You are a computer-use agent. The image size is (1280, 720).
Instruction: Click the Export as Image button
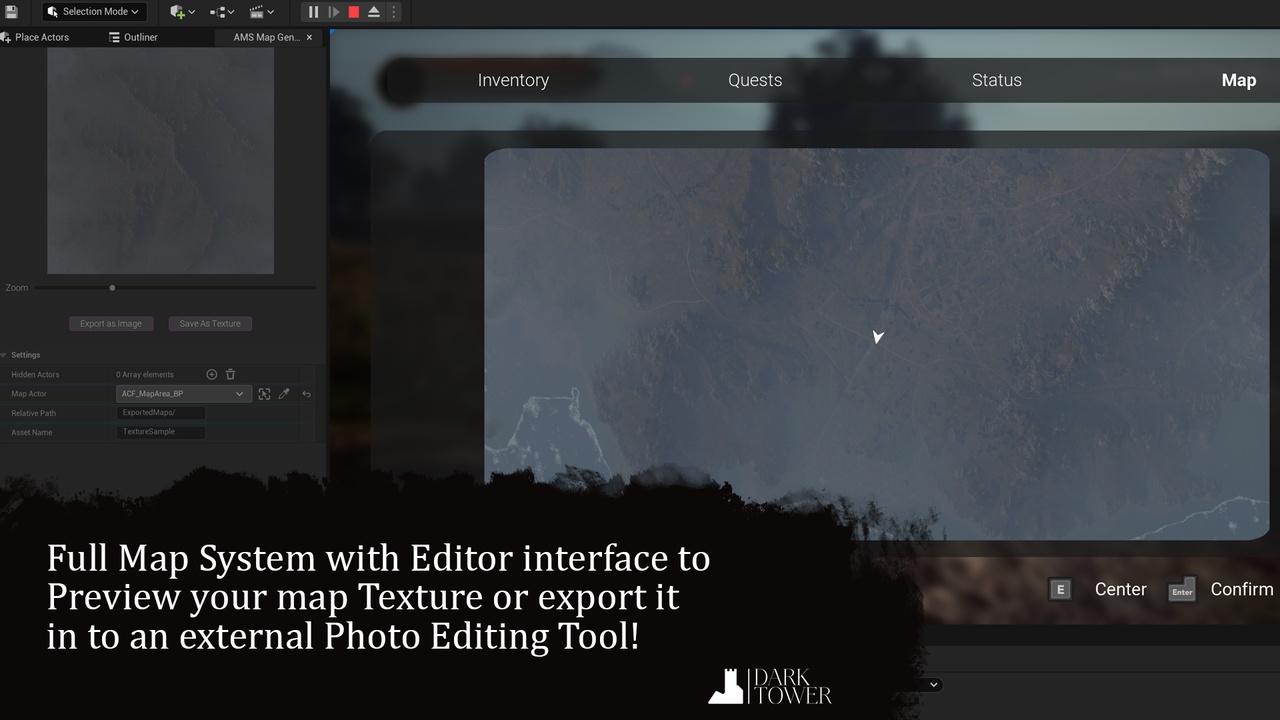(111, 323)
